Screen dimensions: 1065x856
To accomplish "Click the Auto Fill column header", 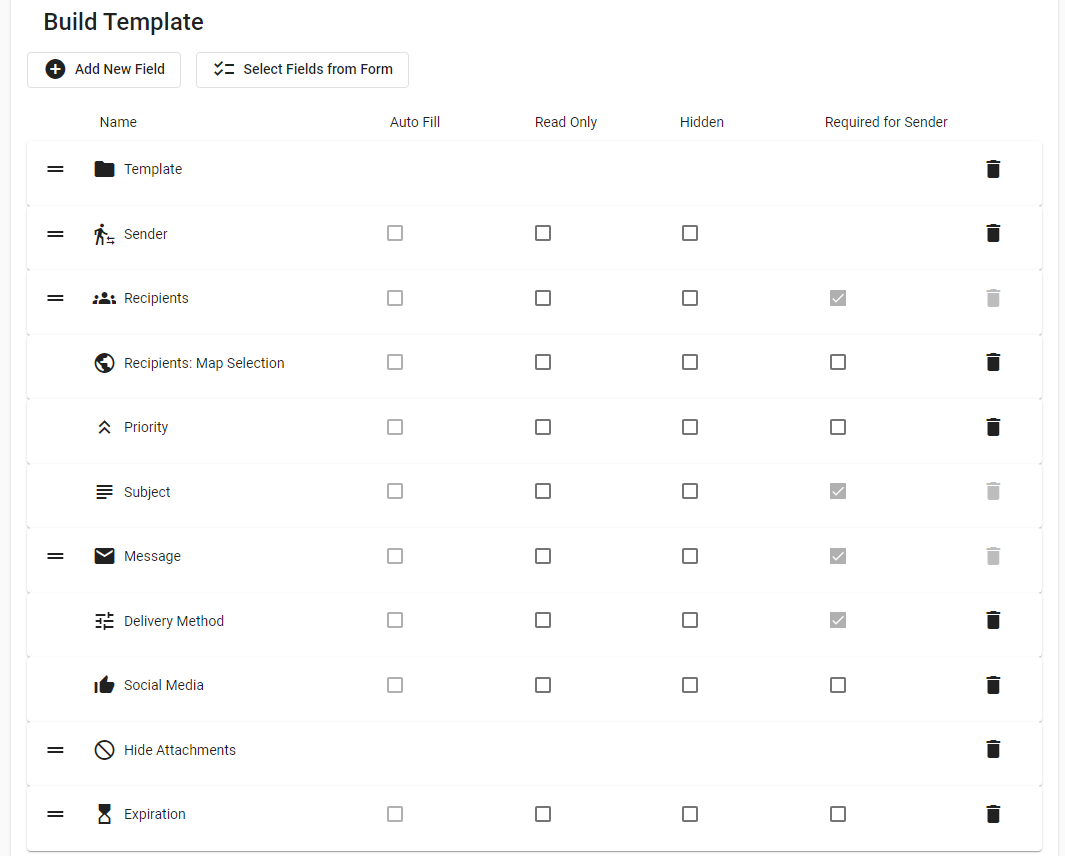I will pyautogui.click(x=414, y=122).
